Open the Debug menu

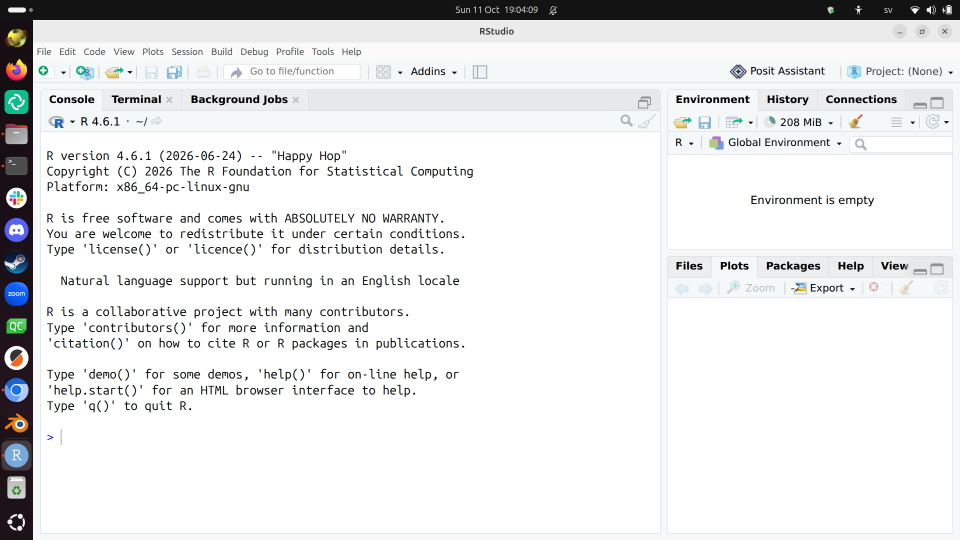coord(254,51)
